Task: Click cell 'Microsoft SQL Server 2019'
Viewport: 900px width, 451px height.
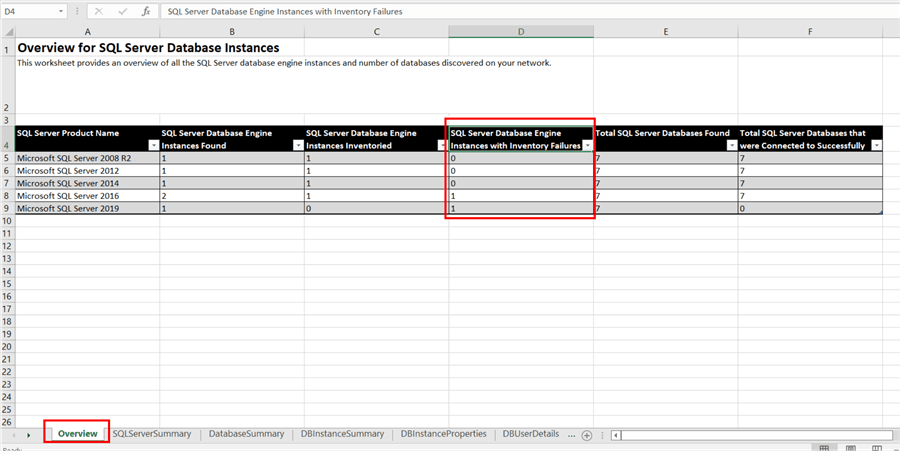Action: click(88, 209)
